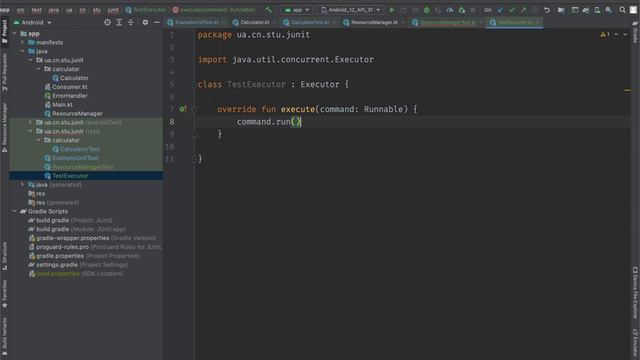The image size is (640, 360).
Task: Open gradle.properties (Project Properties) file
Action: [x=84, y=256]
